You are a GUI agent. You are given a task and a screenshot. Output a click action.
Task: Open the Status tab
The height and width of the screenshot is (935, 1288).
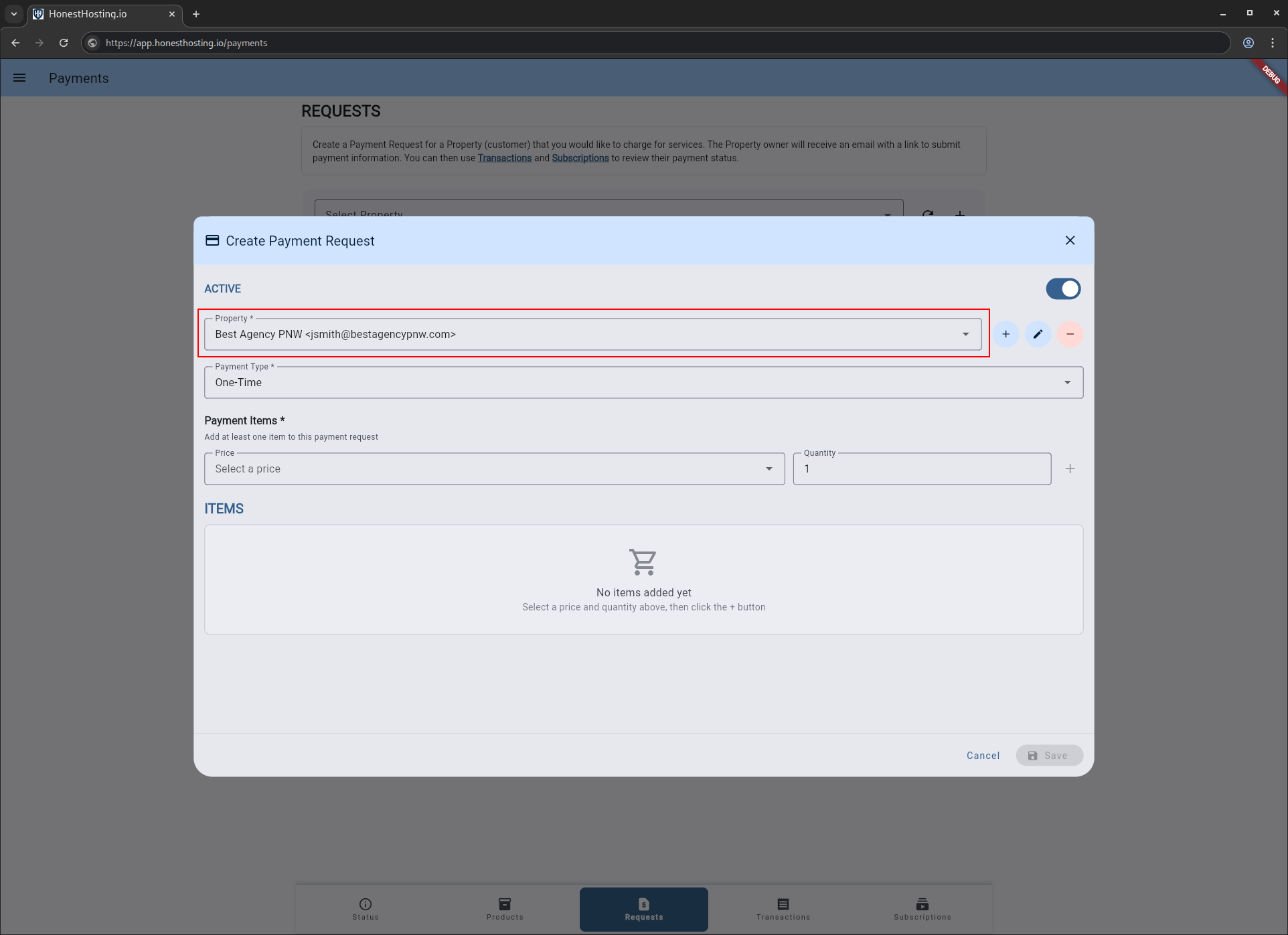[x=366, y=909]
